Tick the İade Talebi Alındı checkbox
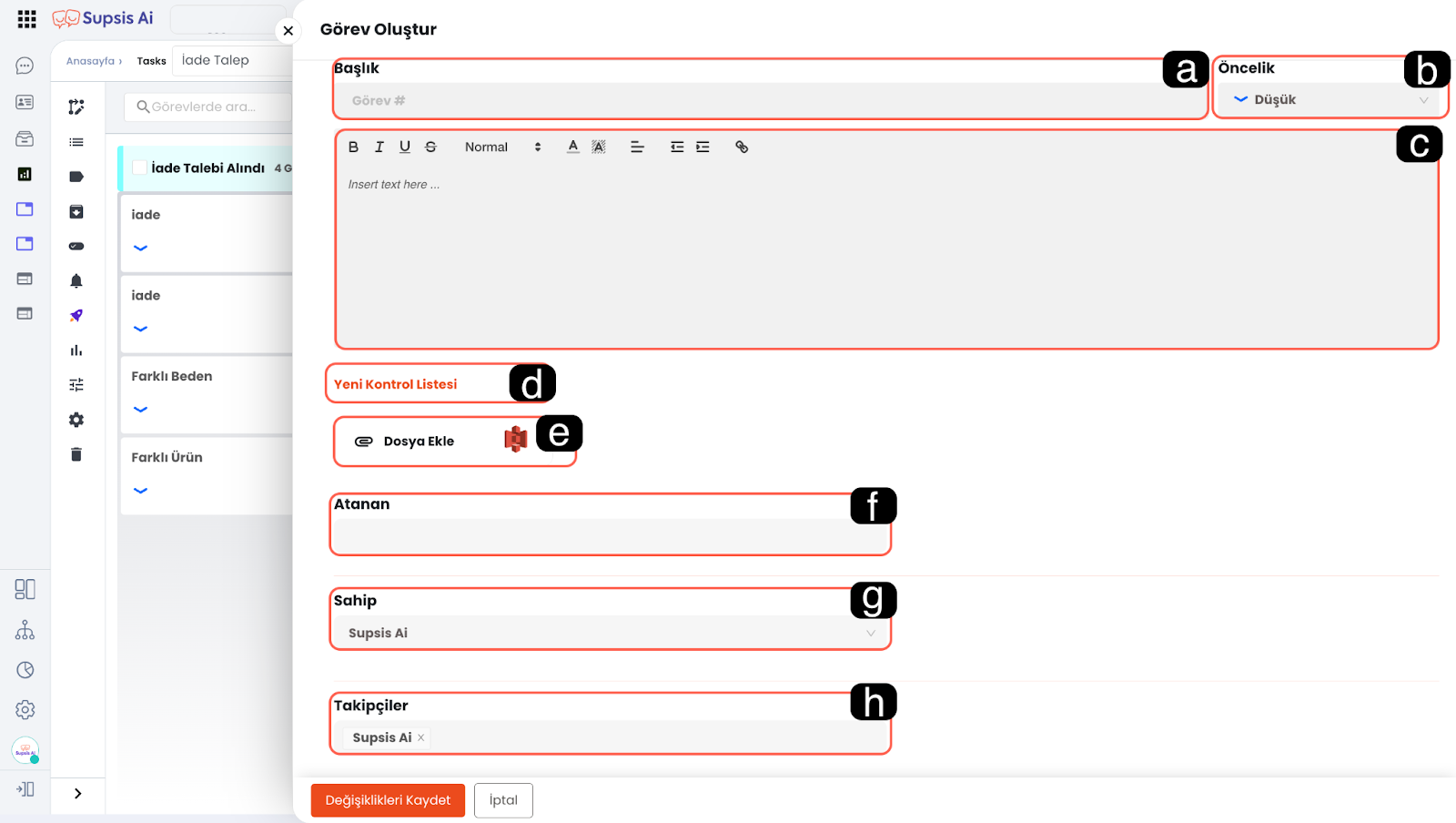The width and height of the screenshot is (1456, 823). [x=140, y=168]
